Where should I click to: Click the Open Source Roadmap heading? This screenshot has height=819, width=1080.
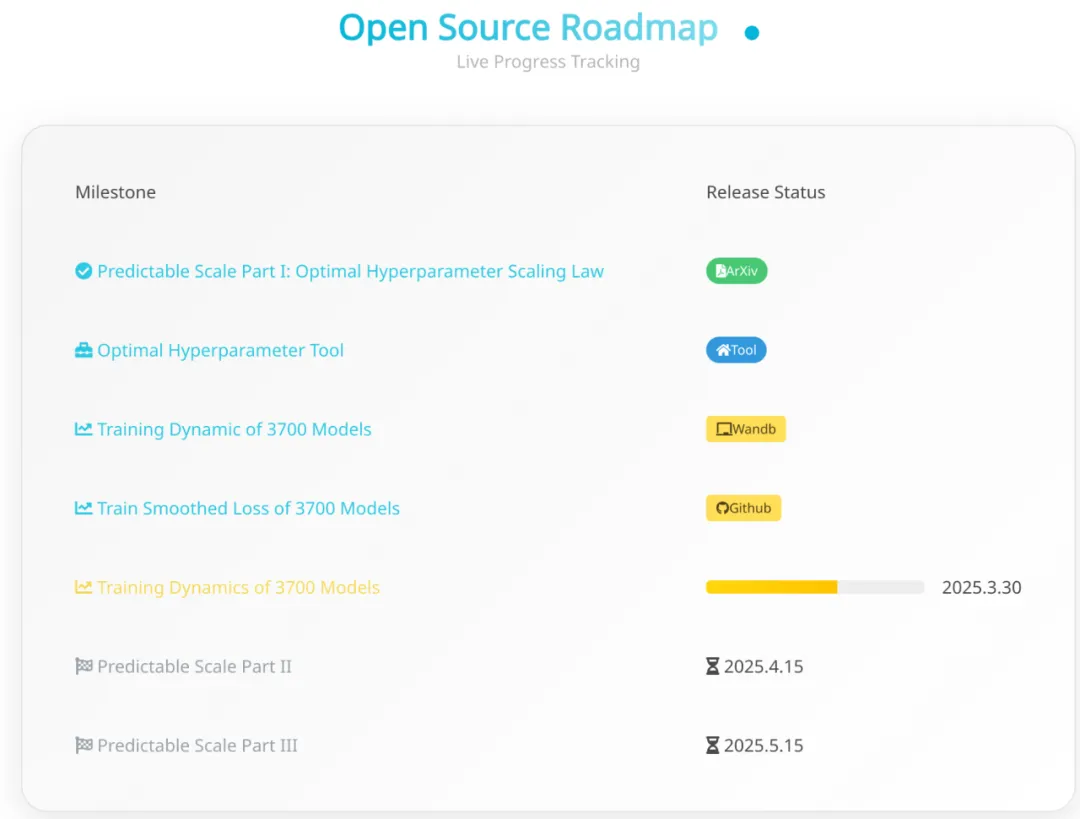[528, 28]
